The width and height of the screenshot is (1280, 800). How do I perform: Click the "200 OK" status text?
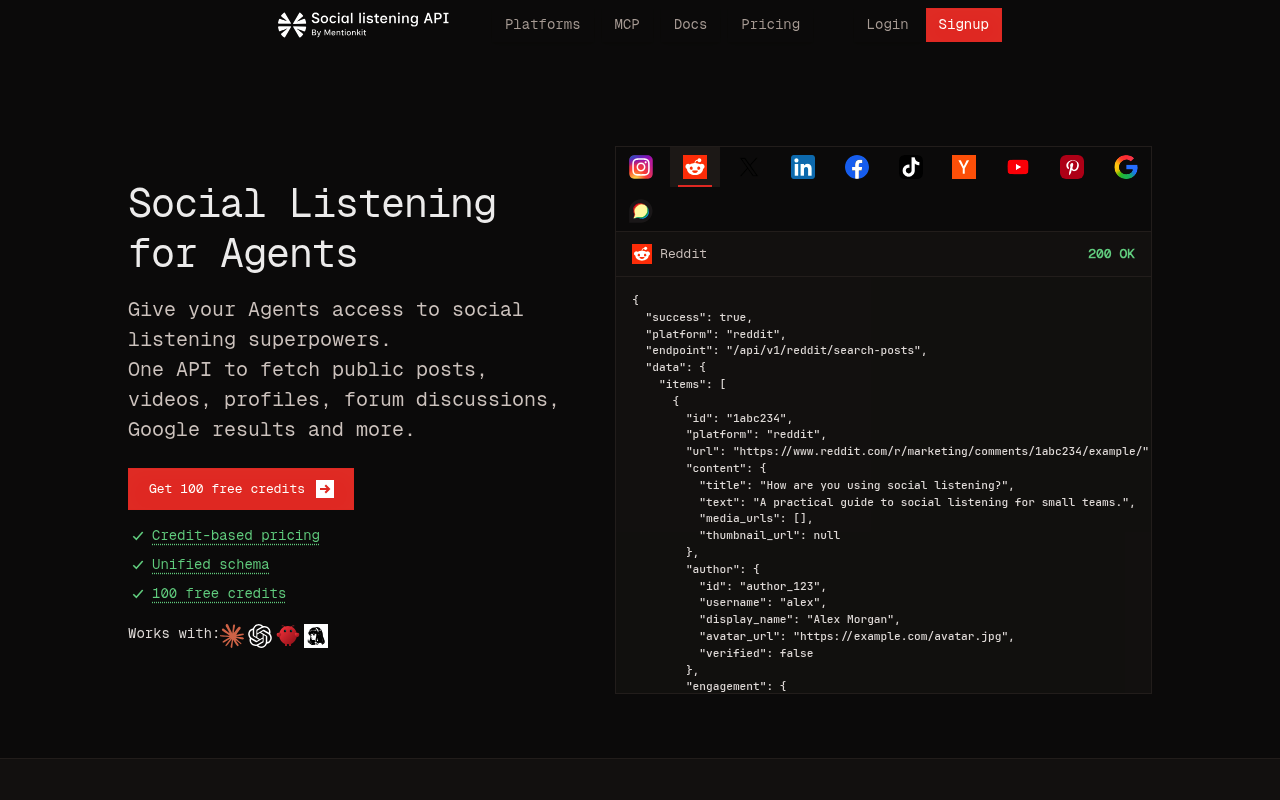point(1111,254)
